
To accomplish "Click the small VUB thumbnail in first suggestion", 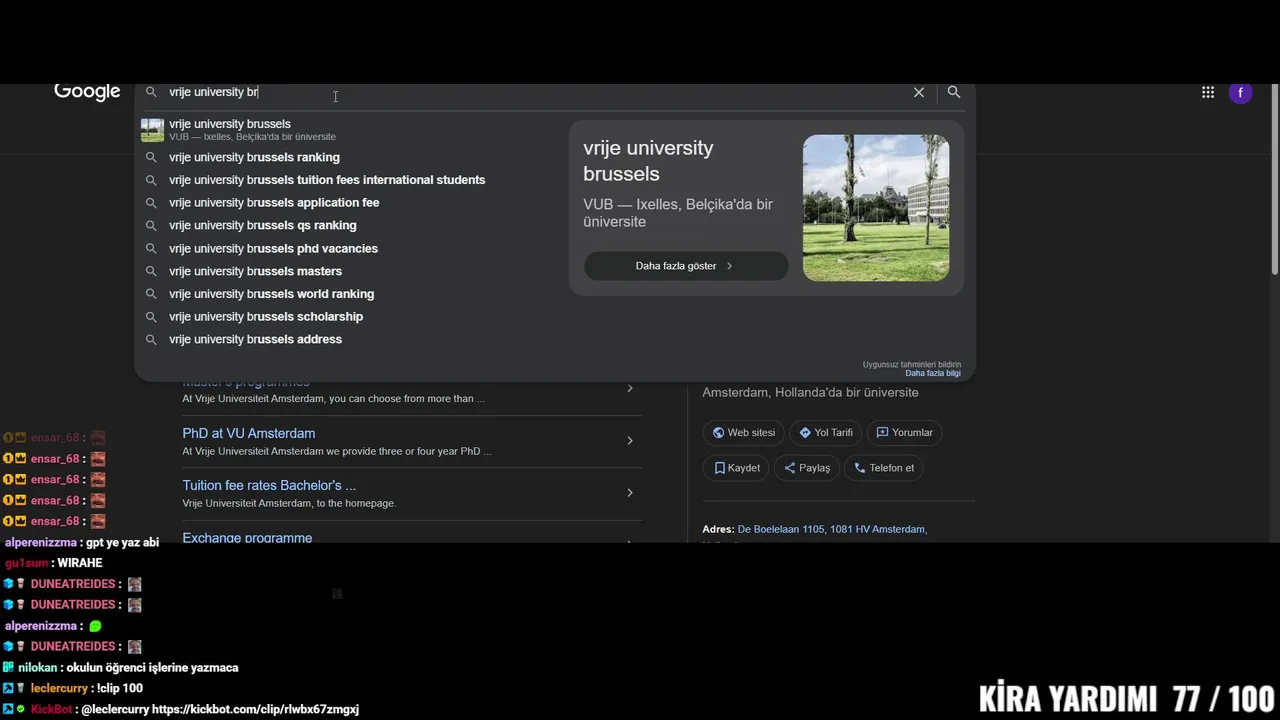I will point(152,130).
